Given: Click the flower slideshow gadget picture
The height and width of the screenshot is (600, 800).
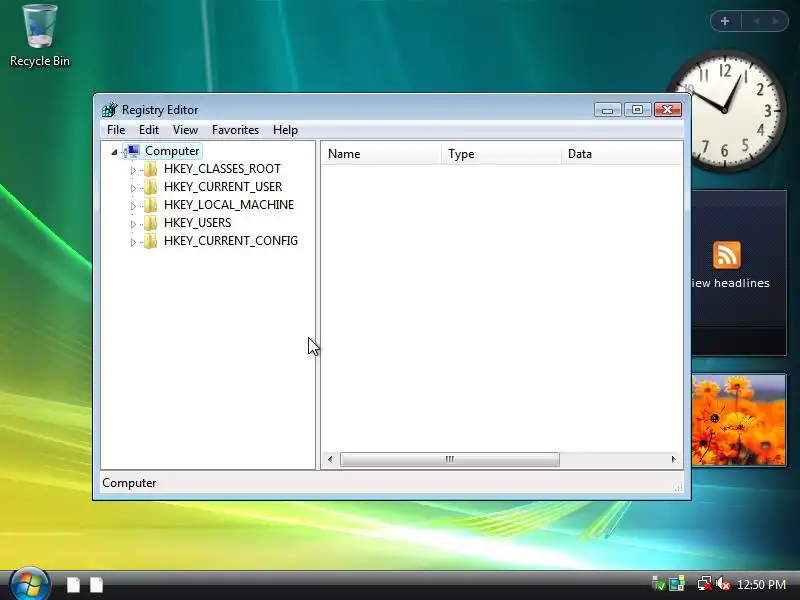Looking at the screenshot, I should [x=739, y=420].
